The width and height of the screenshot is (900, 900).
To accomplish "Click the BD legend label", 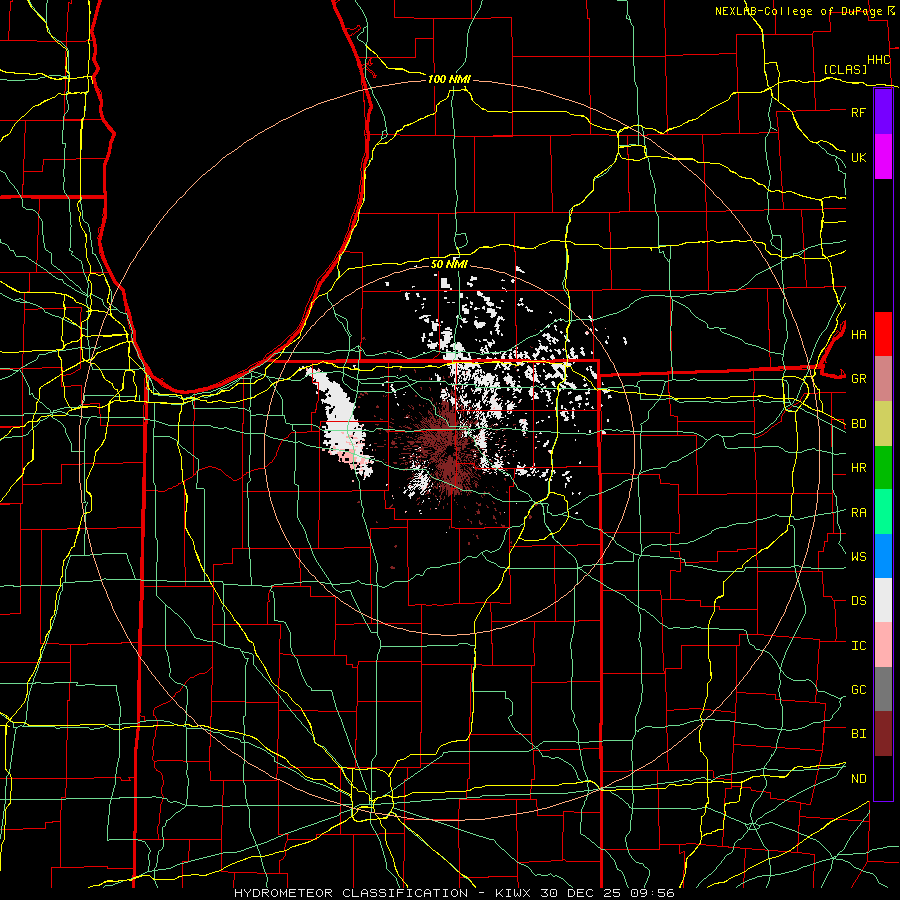I will (x=858, y=424).
